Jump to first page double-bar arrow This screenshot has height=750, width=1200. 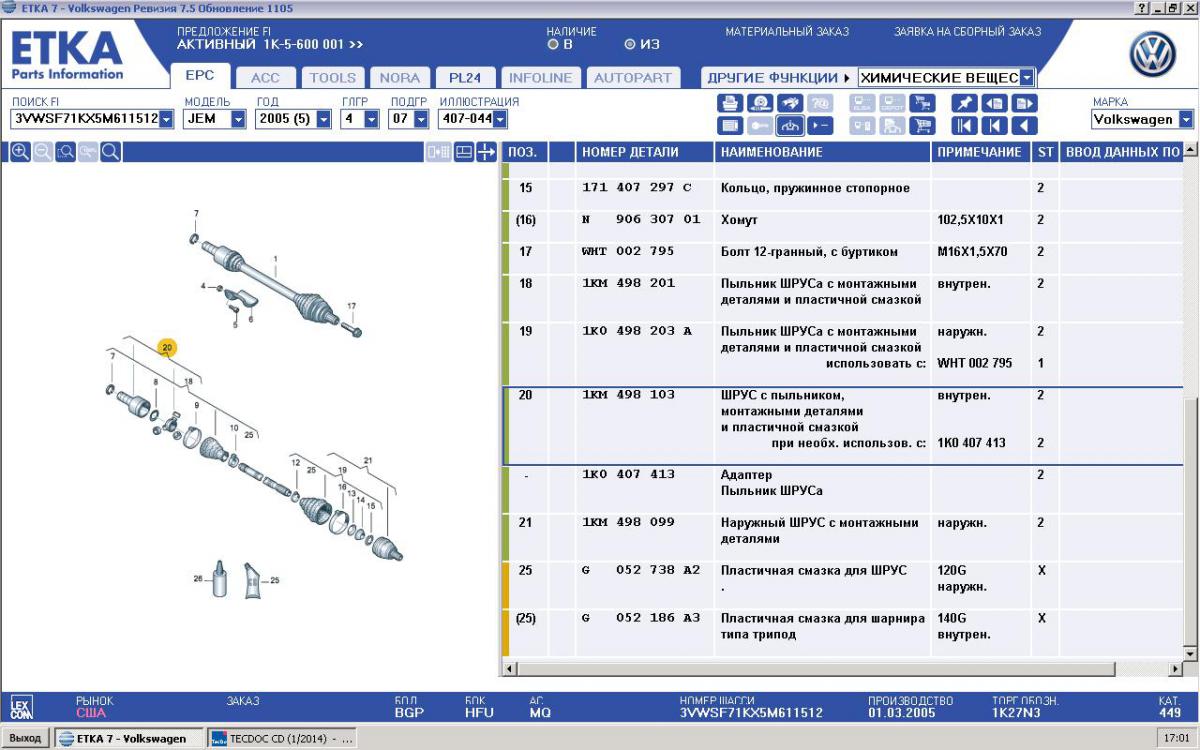point(964,126)
